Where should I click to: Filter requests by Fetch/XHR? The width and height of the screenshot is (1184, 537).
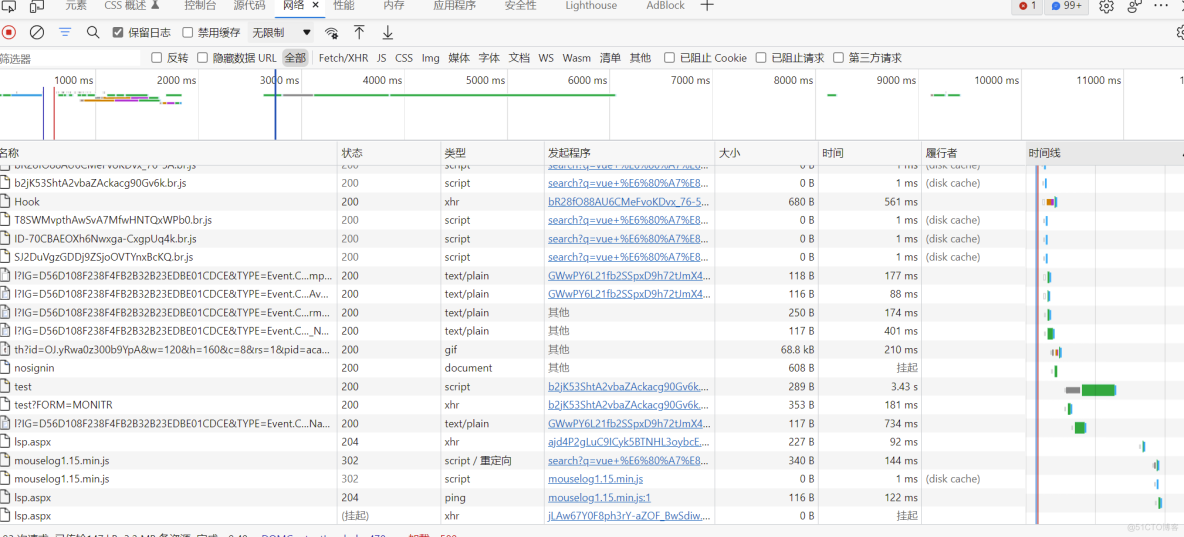tap(343, 58)
